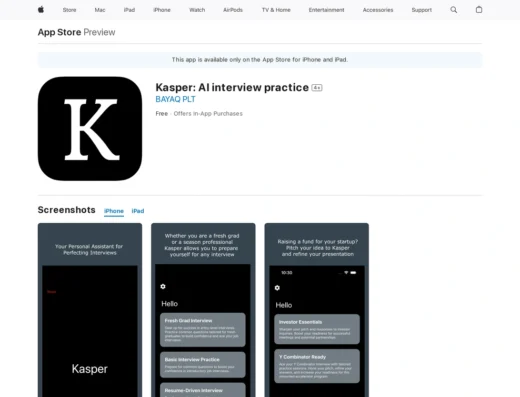Open the Entertainment menu

[326, 10]
